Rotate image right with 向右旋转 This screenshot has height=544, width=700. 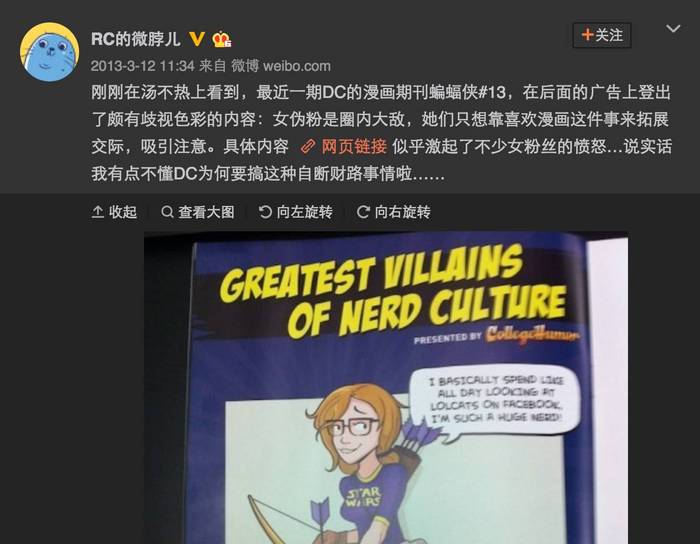tap(394, 212)
